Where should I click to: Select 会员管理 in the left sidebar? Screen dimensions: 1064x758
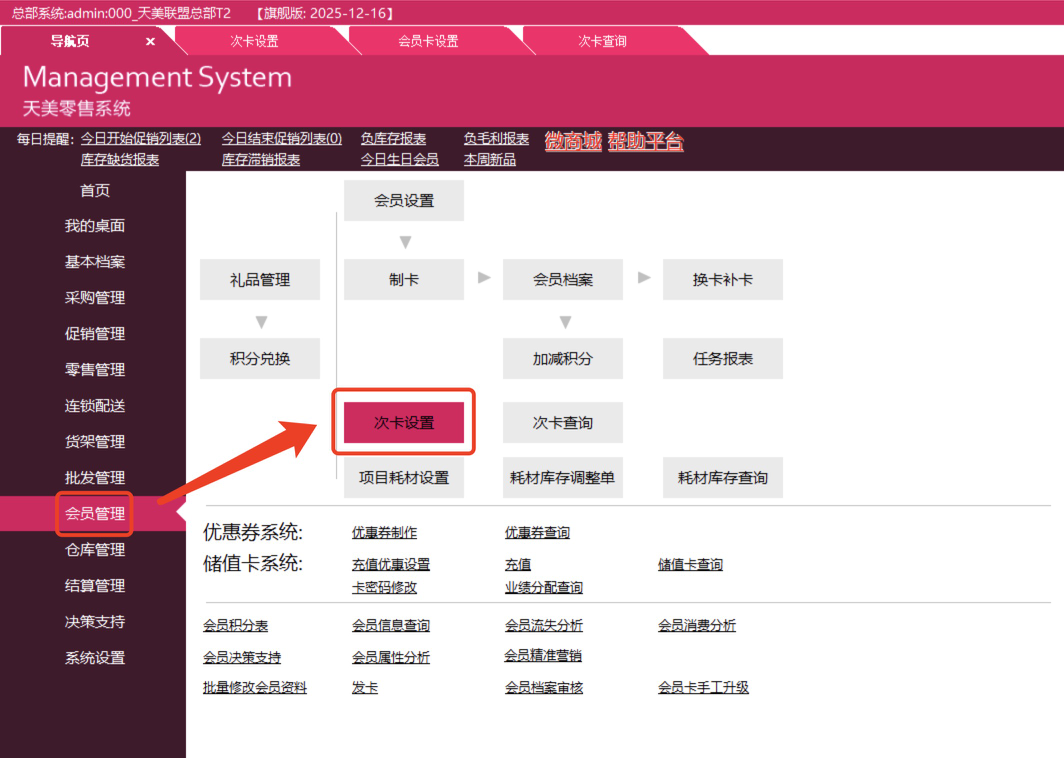click(95, 514)
